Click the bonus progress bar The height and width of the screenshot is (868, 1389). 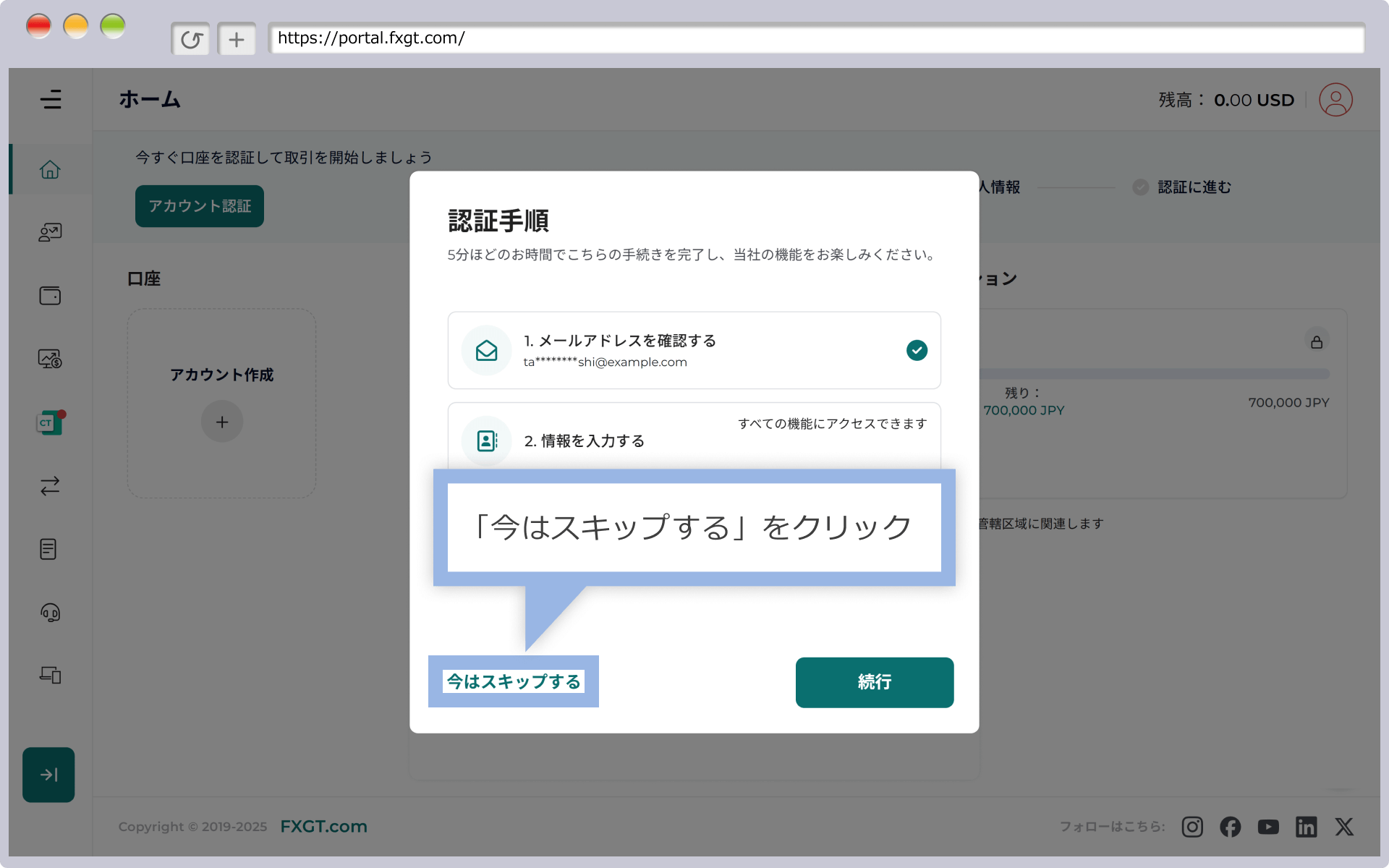coord(1155,374)
